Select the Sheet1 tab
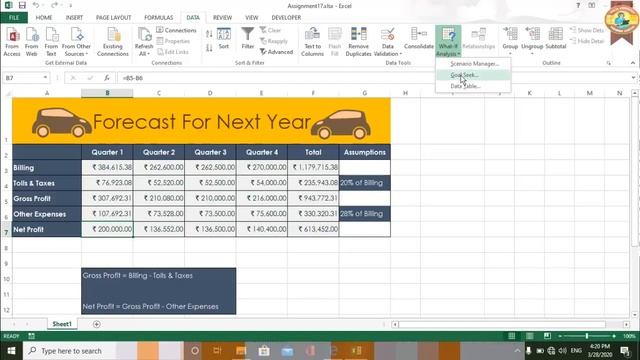 click(62, 324)
